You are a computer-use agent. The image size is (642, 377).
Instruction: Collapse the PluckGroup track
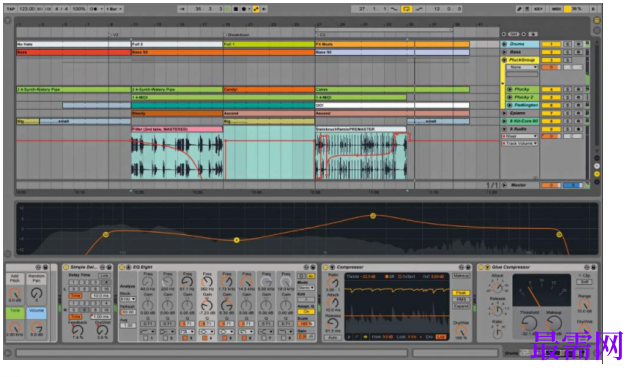pyautogui.click(x=504, y=60)
